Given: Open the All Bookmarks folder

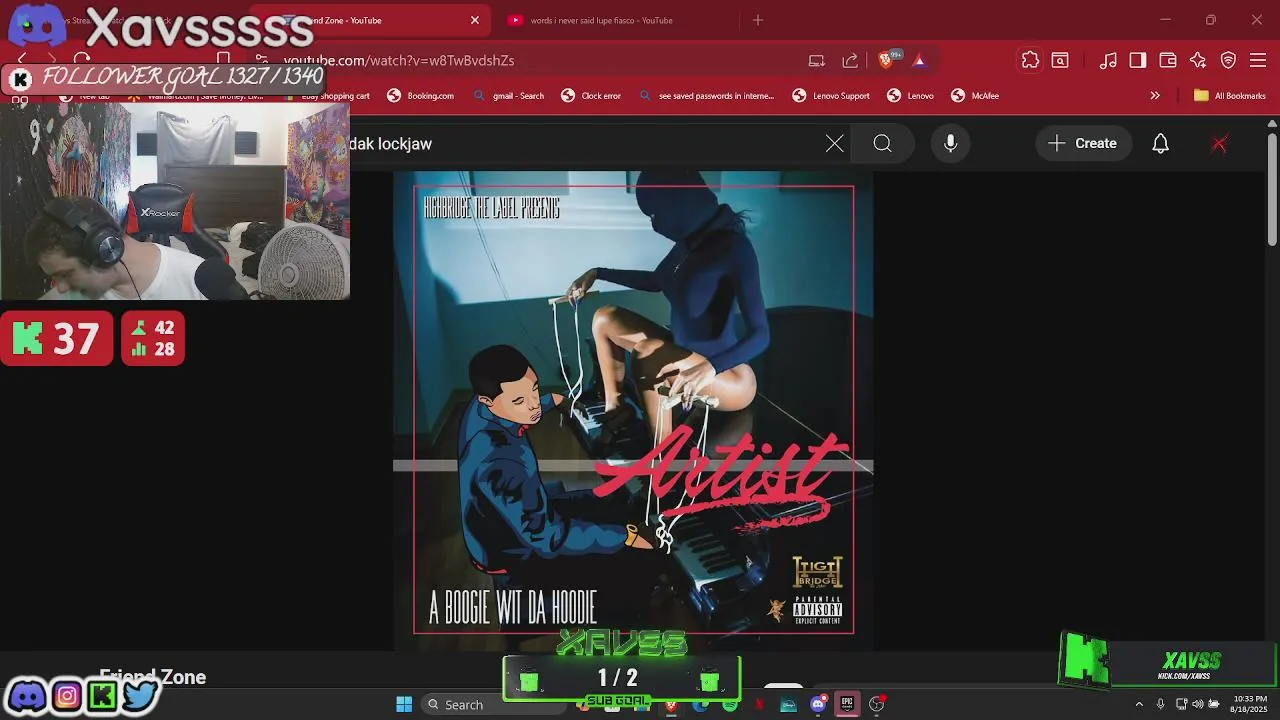Looking at the screenshot, I should 1230,96.
